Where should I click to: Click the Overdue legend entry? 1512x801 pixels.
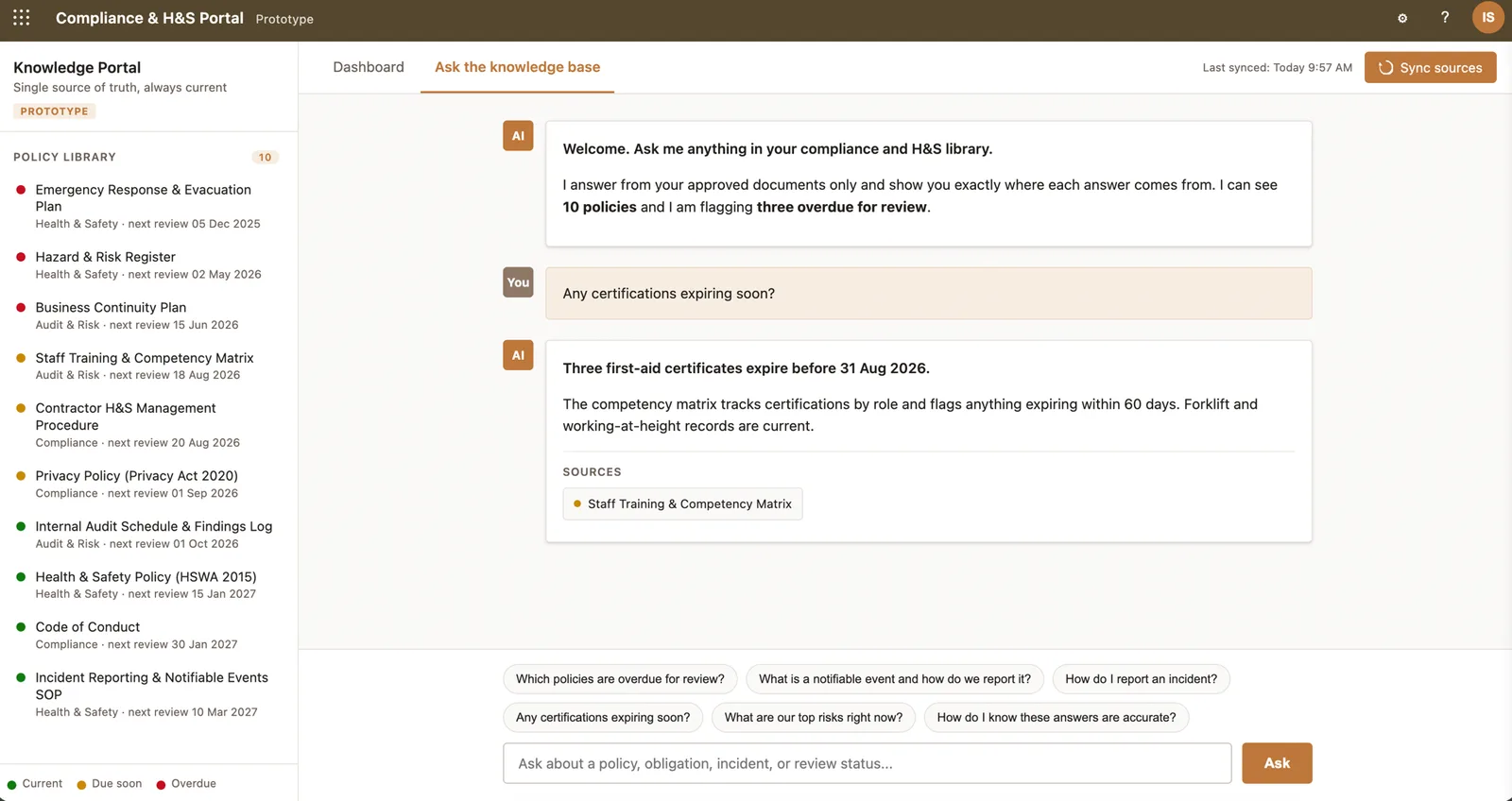click(186, 784)
